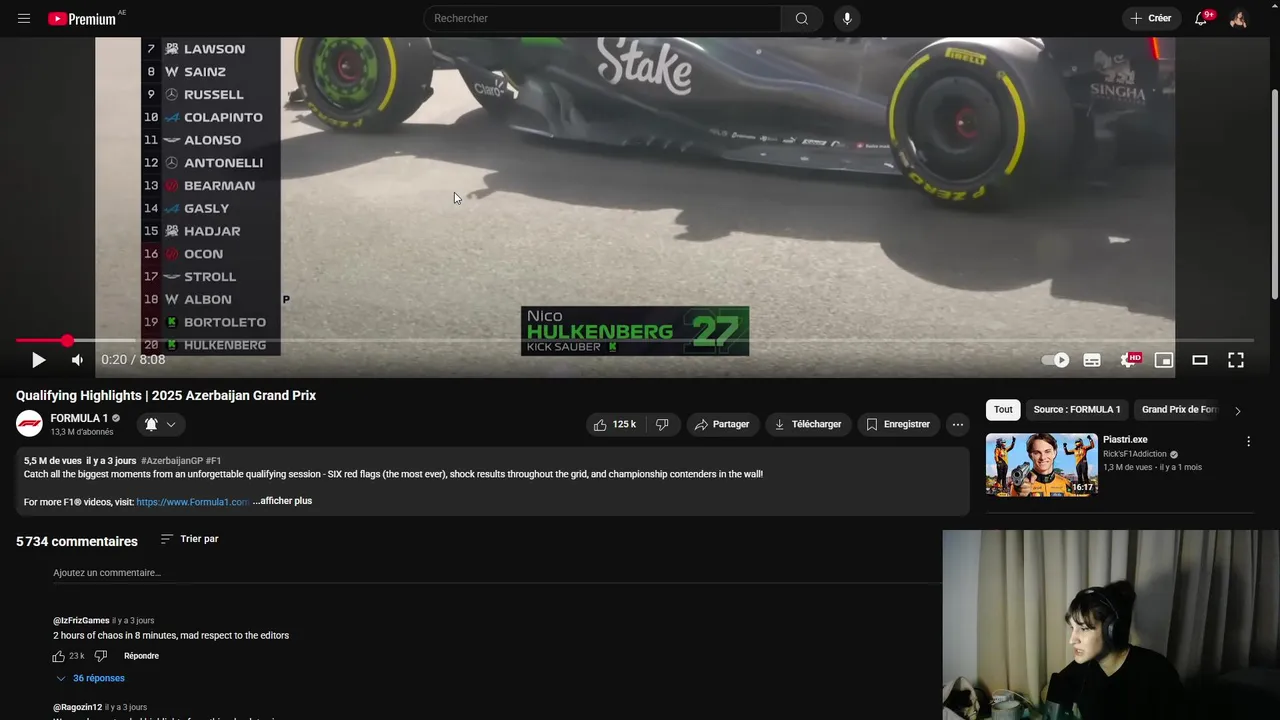1280x720 pixels.
Task: Open the Trier par sort menu
Action: 189,539
